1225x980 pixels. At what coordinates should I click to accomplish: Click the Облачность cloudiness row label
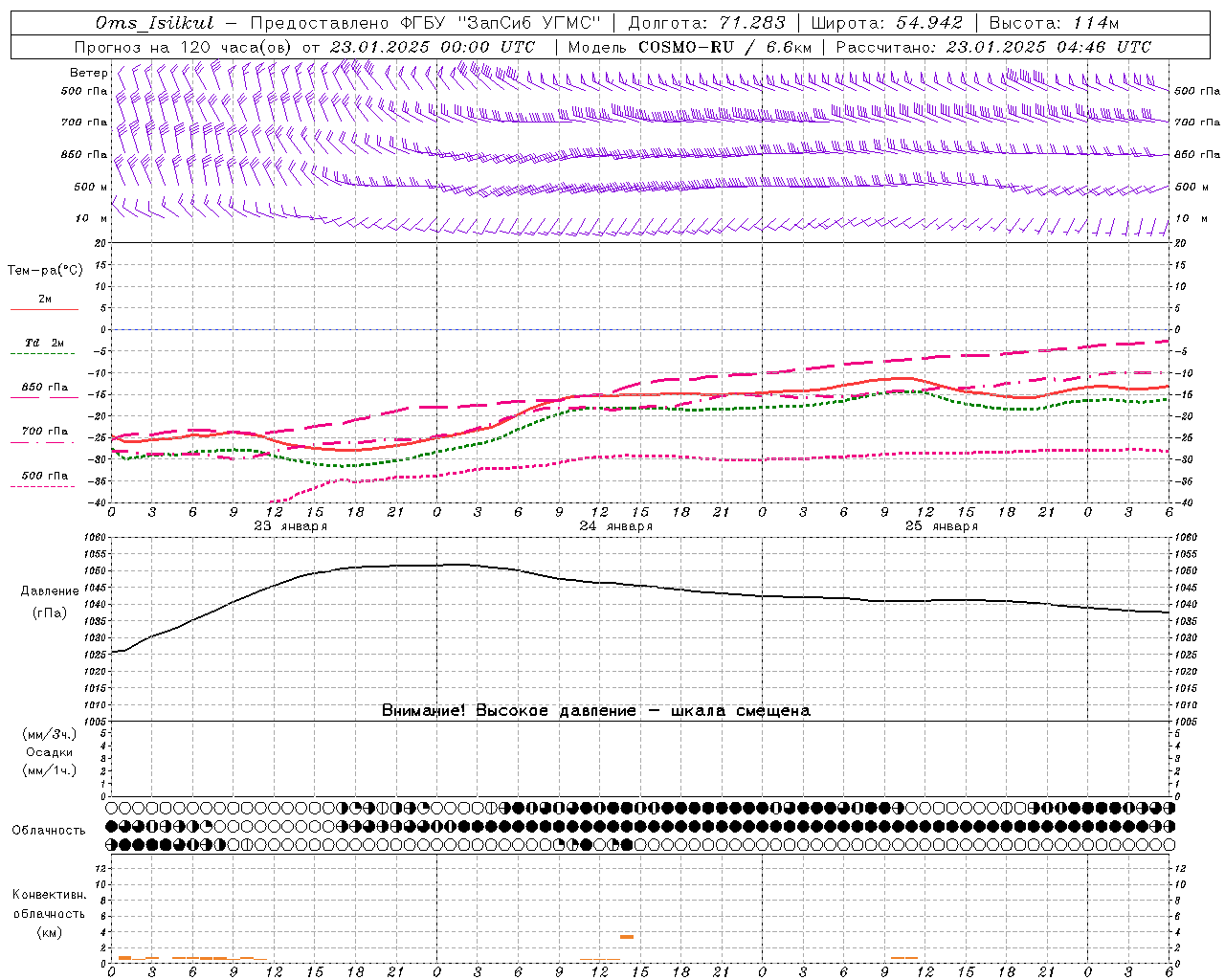(49, 830)
